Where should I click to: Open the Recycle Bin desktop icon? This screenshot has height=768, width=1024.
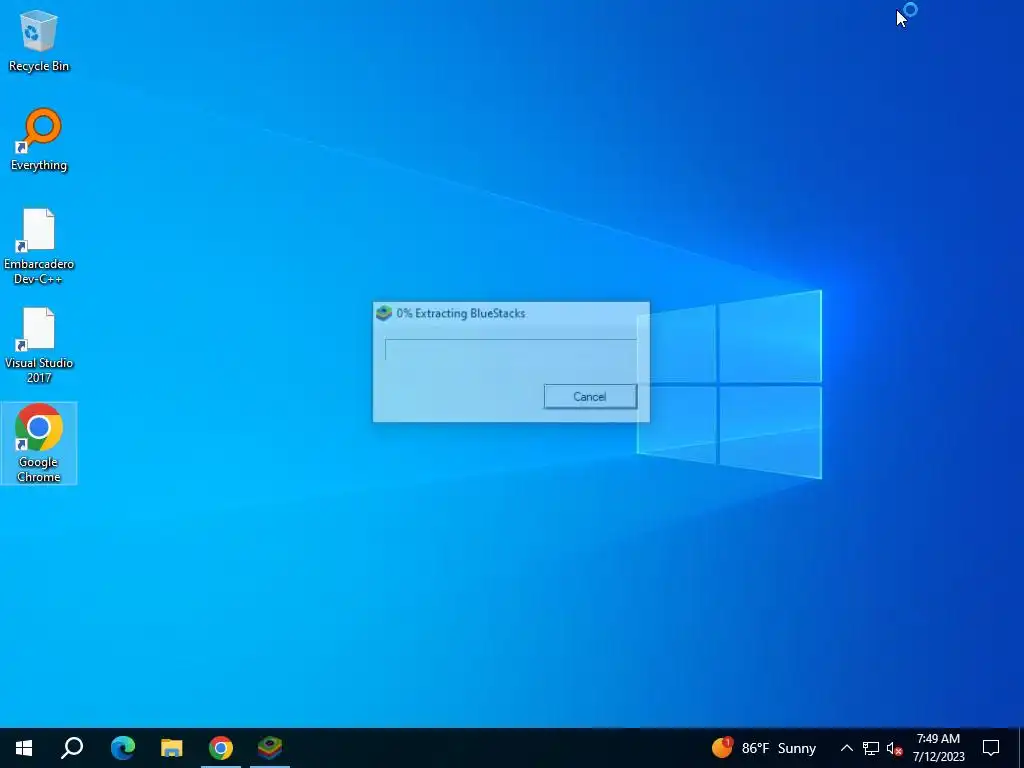(39, 40)
